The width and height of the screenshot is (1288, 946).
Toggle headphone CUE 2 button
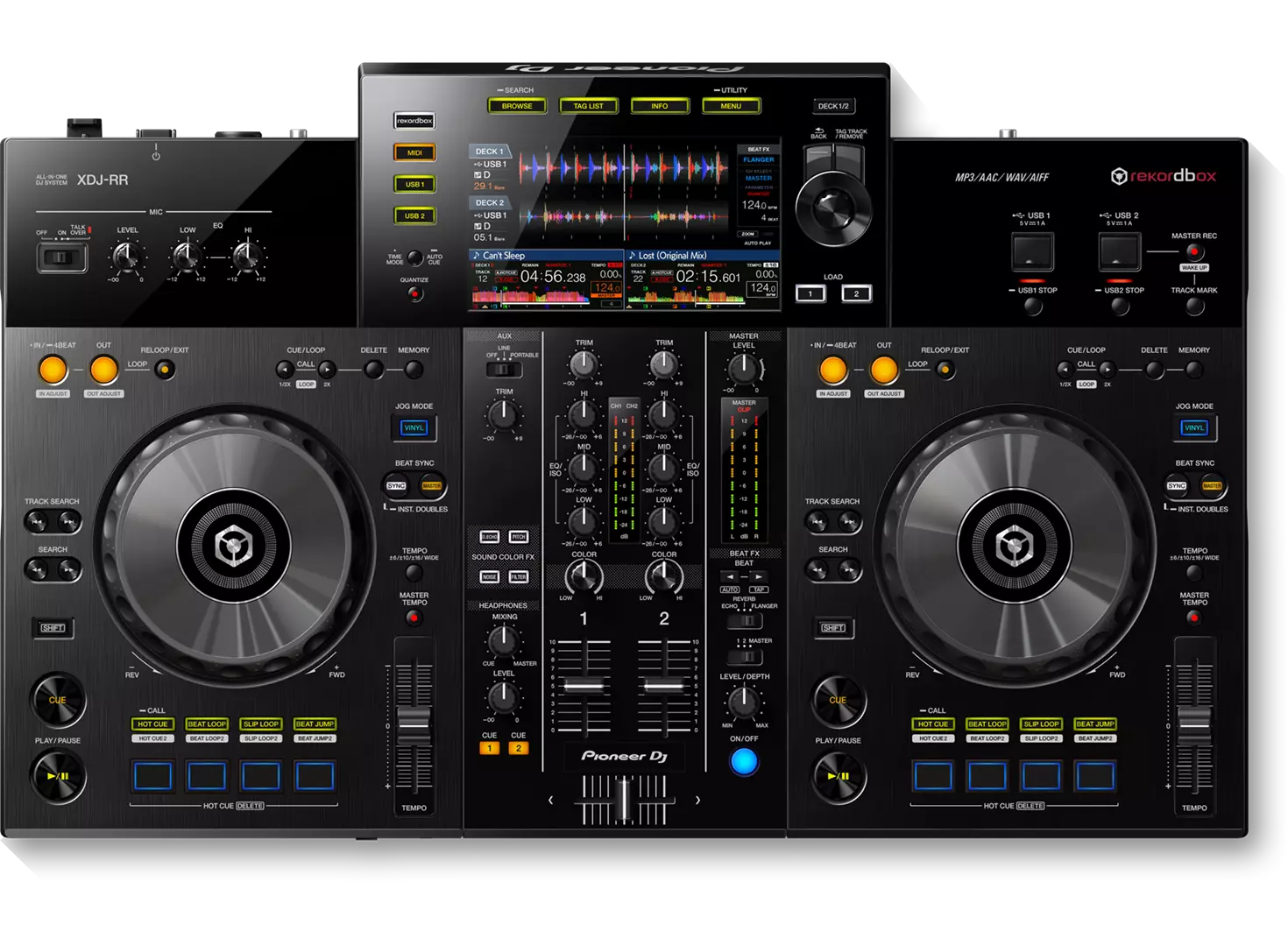(518, 748)
